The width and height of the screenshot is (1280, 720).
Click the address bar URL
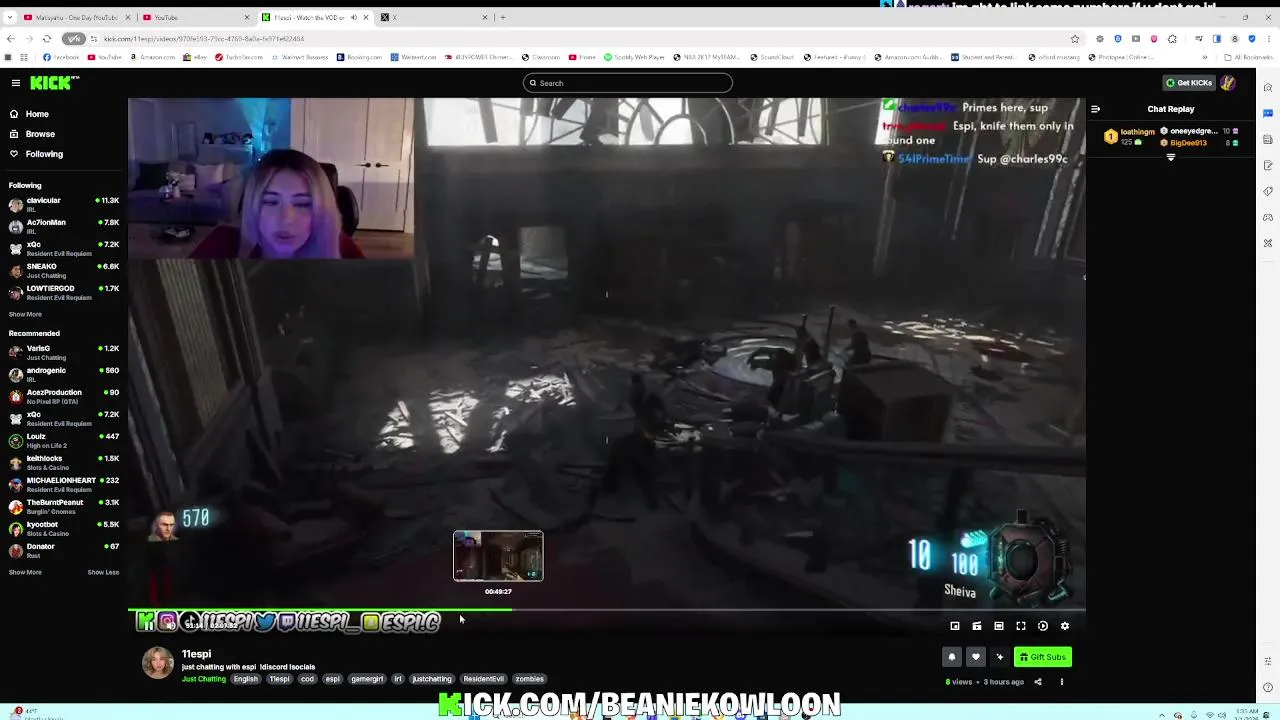coord(204,39)
